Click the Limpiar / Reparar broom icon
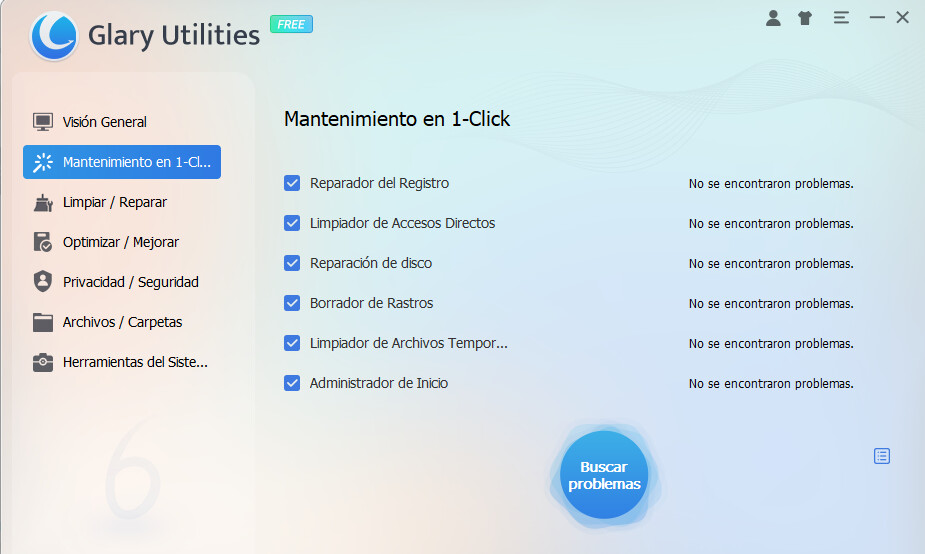The height and width of the screenshot is (554, 925). coord(42,202)
